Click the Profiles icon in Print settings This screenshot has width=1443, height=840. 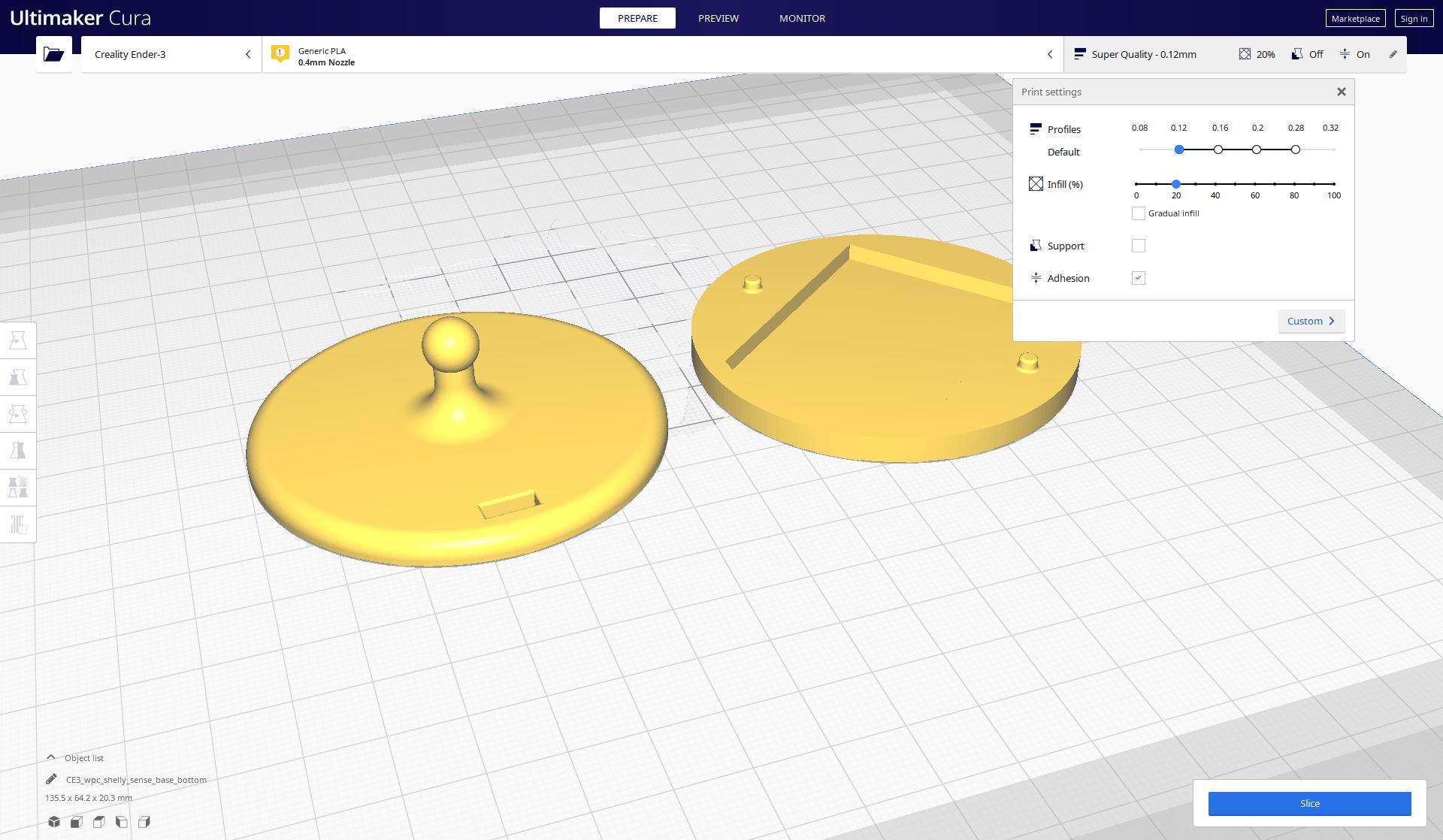point(1036,129)
